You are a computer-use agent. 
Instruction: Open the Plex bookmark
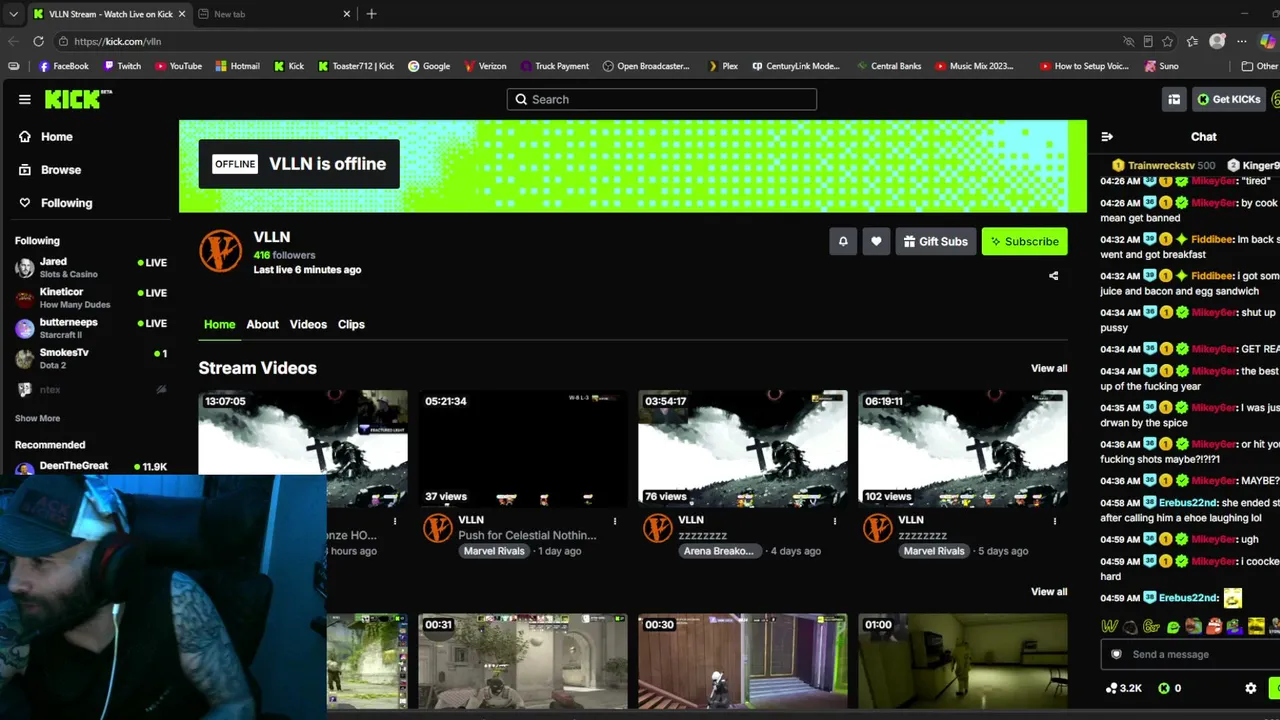[722, 66]
